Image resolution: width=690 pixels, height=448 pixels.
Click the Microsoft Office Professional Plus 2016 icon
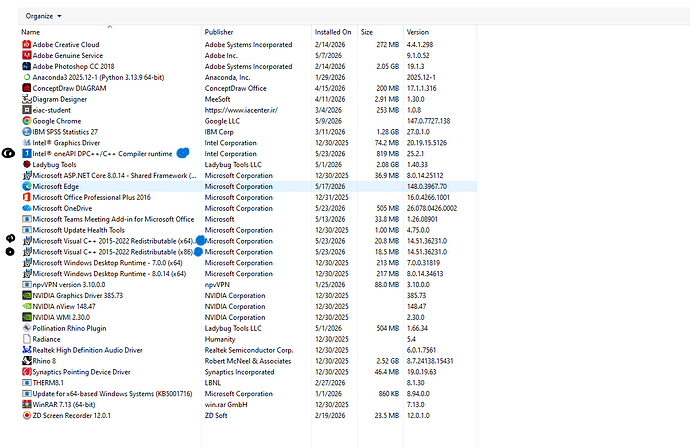click(x=27, y=197)
